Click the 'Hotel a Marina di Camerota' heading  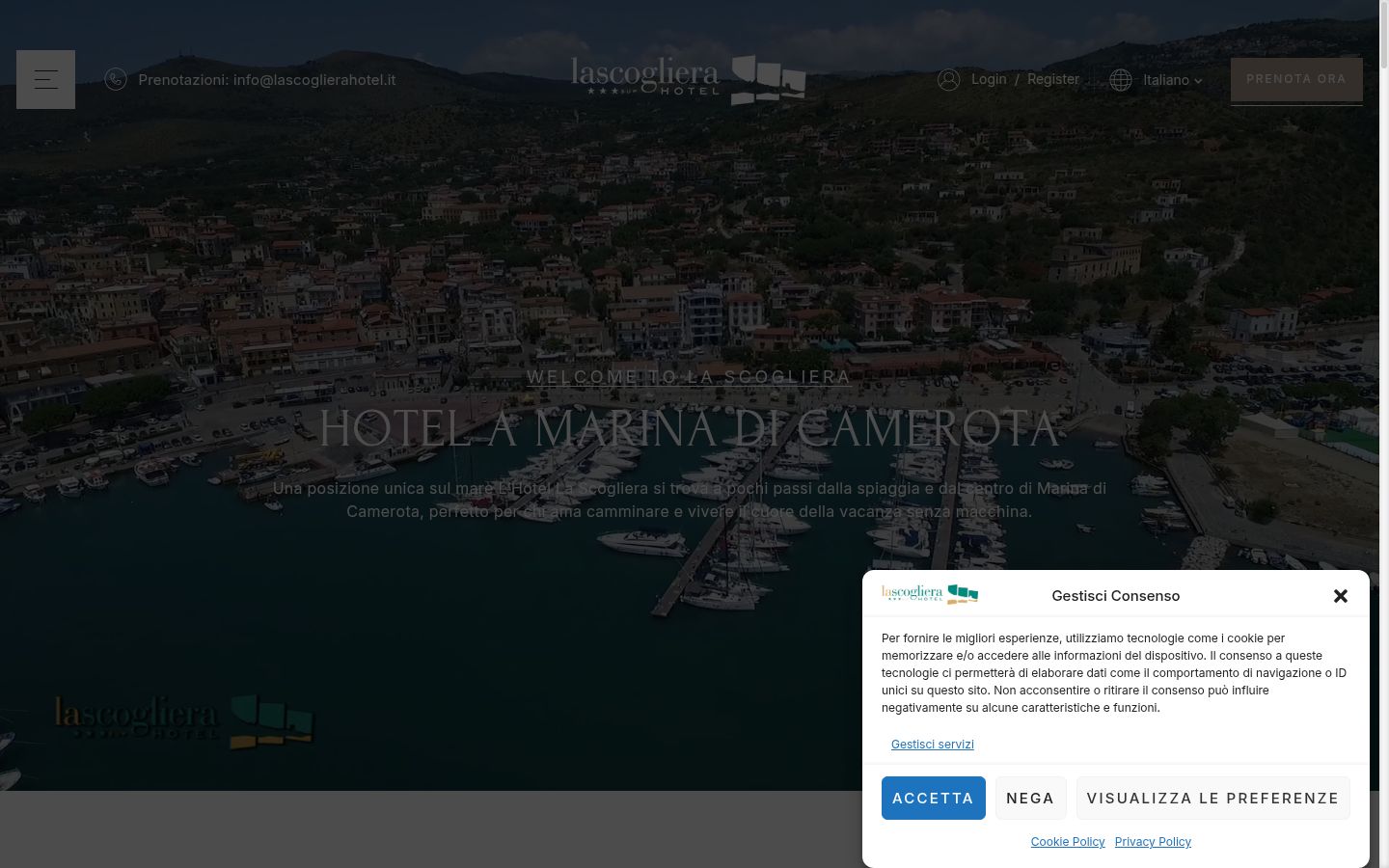[689, 429]
